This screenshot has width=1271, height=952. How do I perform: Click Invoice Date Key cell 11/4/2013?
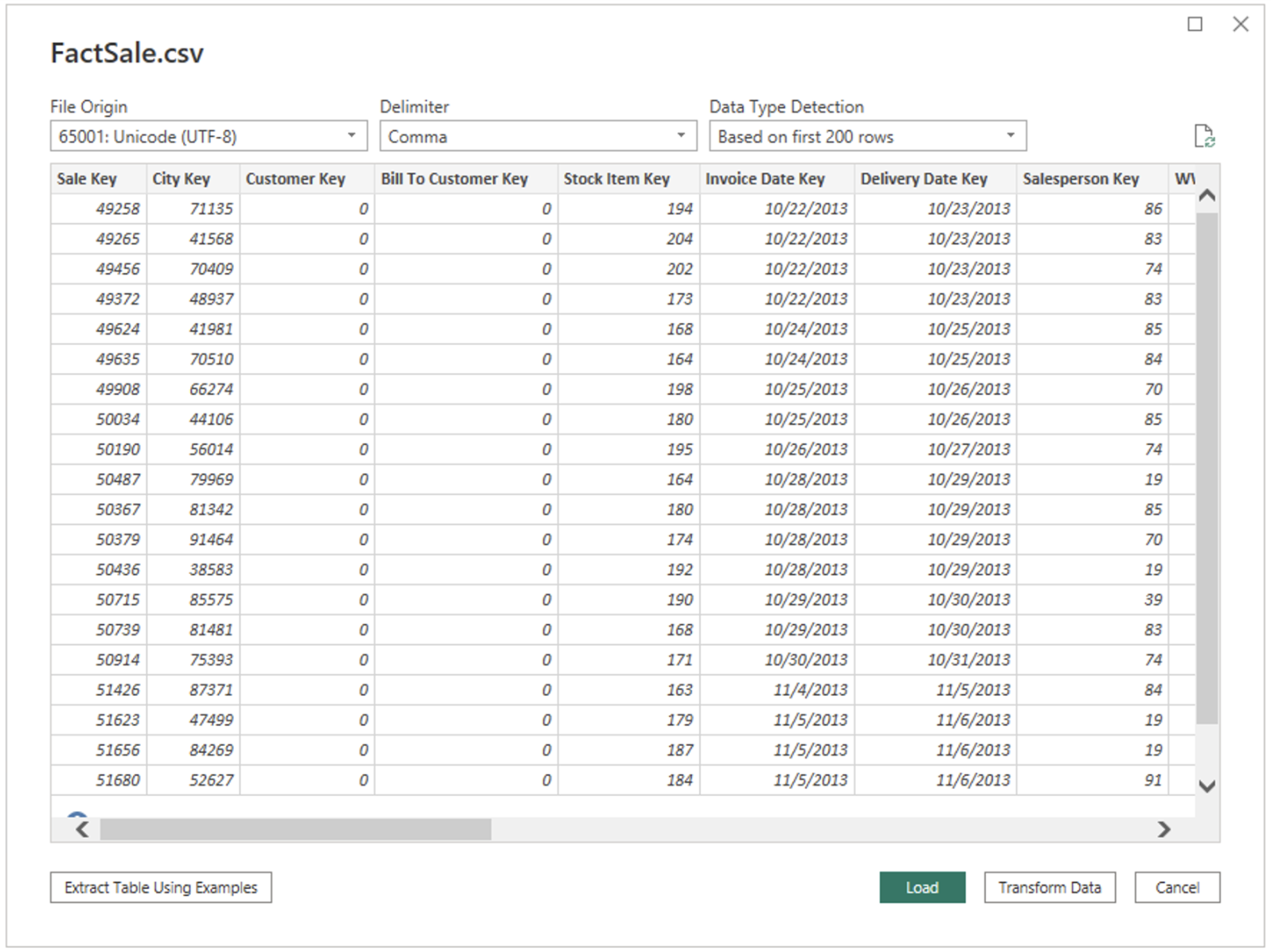[777, 690]
